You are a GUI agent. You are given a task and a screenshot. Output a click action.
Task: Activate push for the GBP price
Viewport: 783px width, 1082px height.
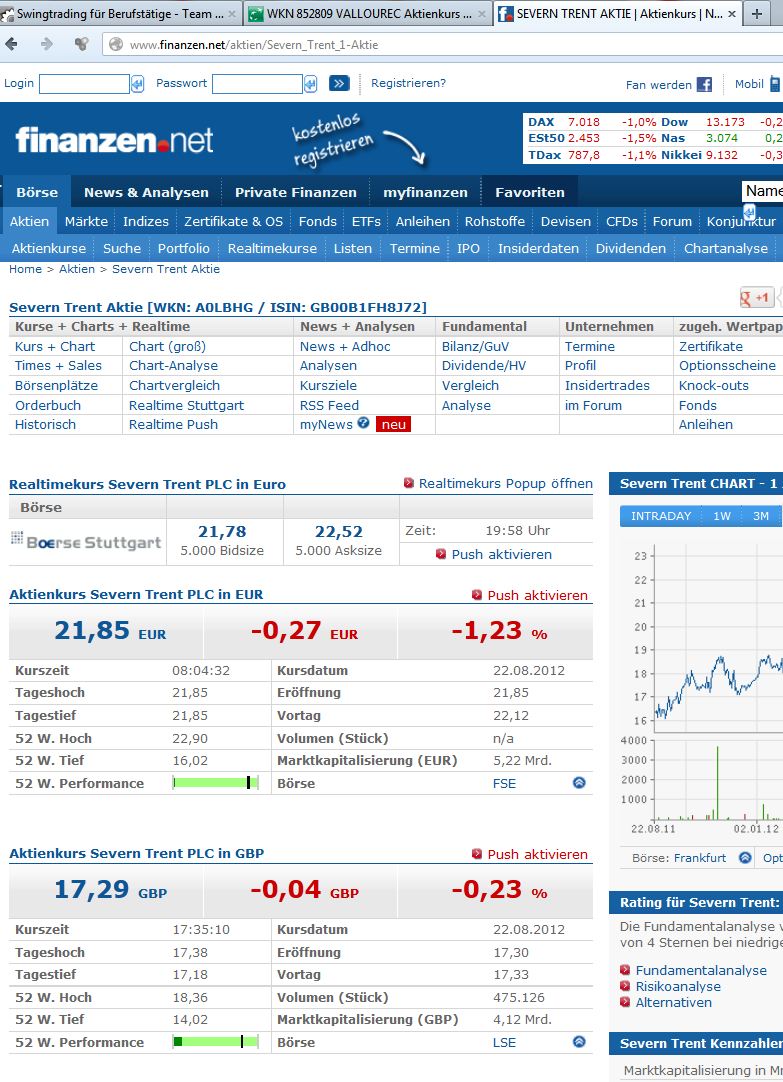pyautogui.click(x=530, y=854)
